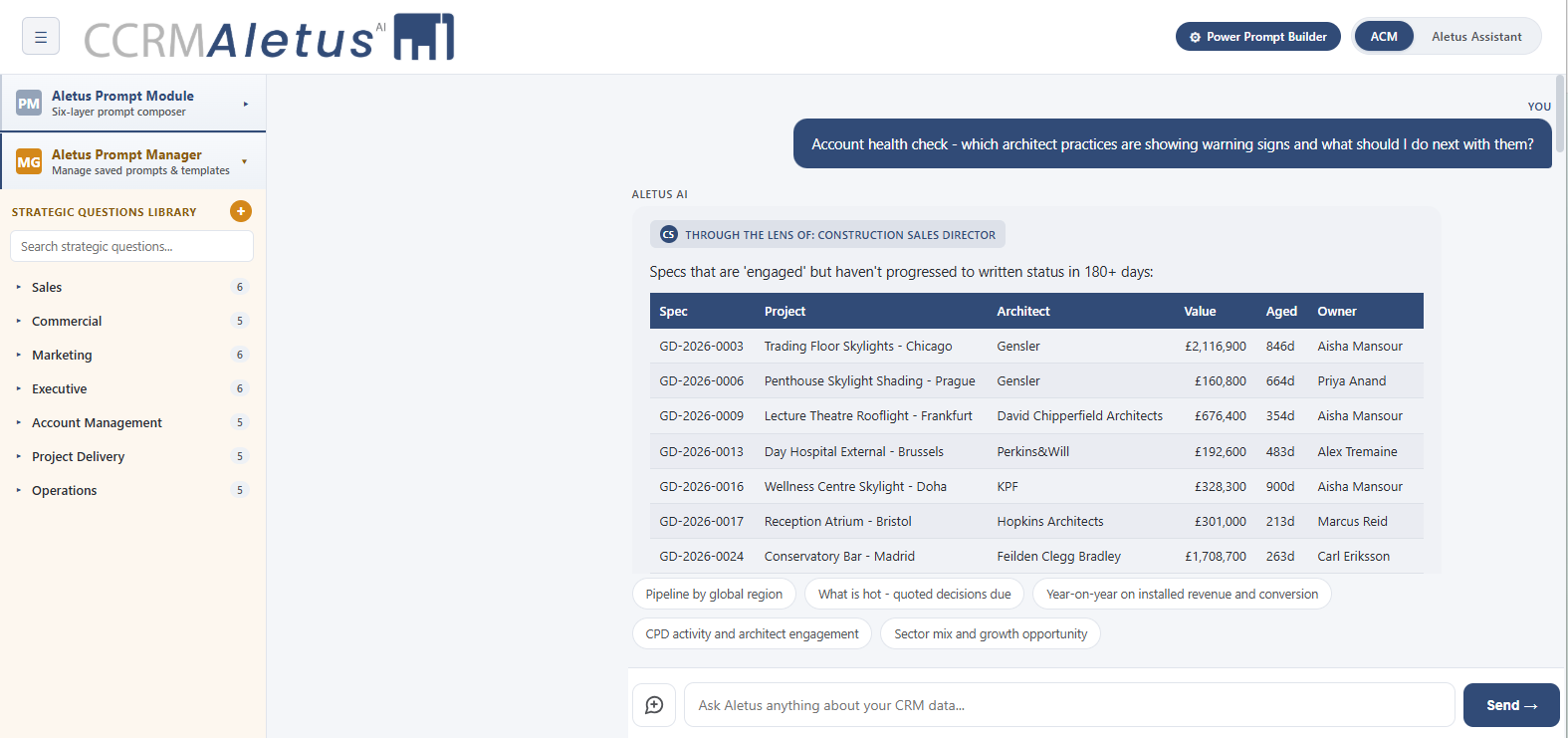Viewport: 1568px width, 738px height.
Task: Select What is hot - quoted decisions due
Action: 914,595
